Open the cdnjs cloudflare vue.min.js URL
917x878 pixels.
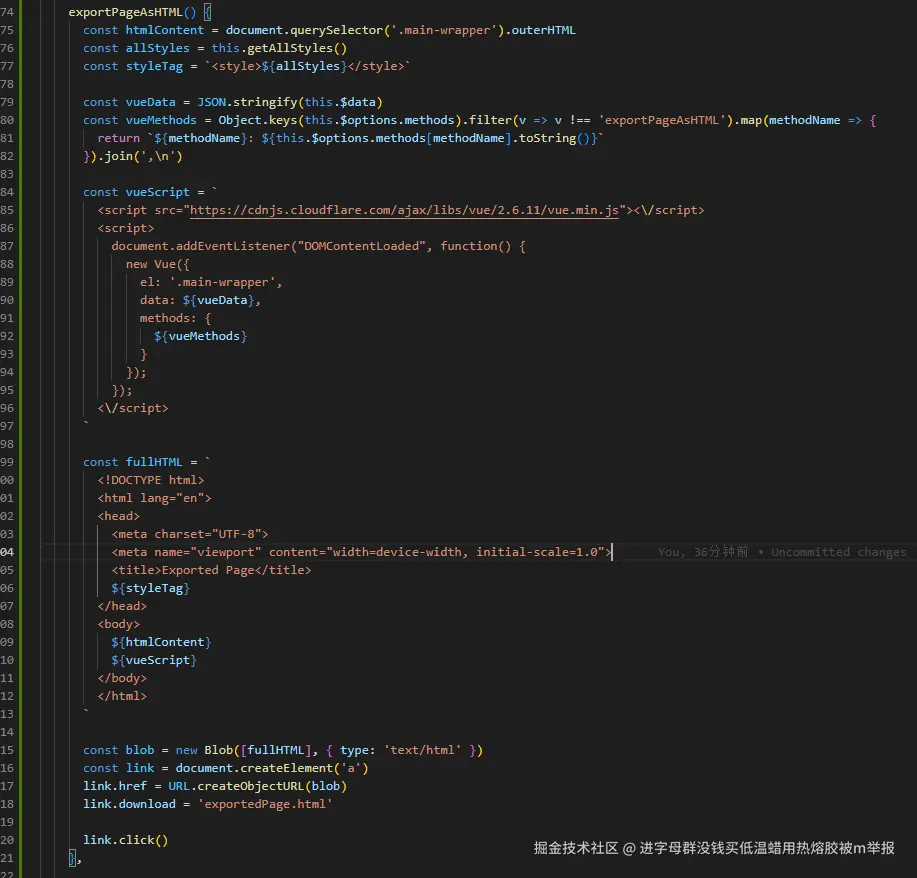coord(404,210)
